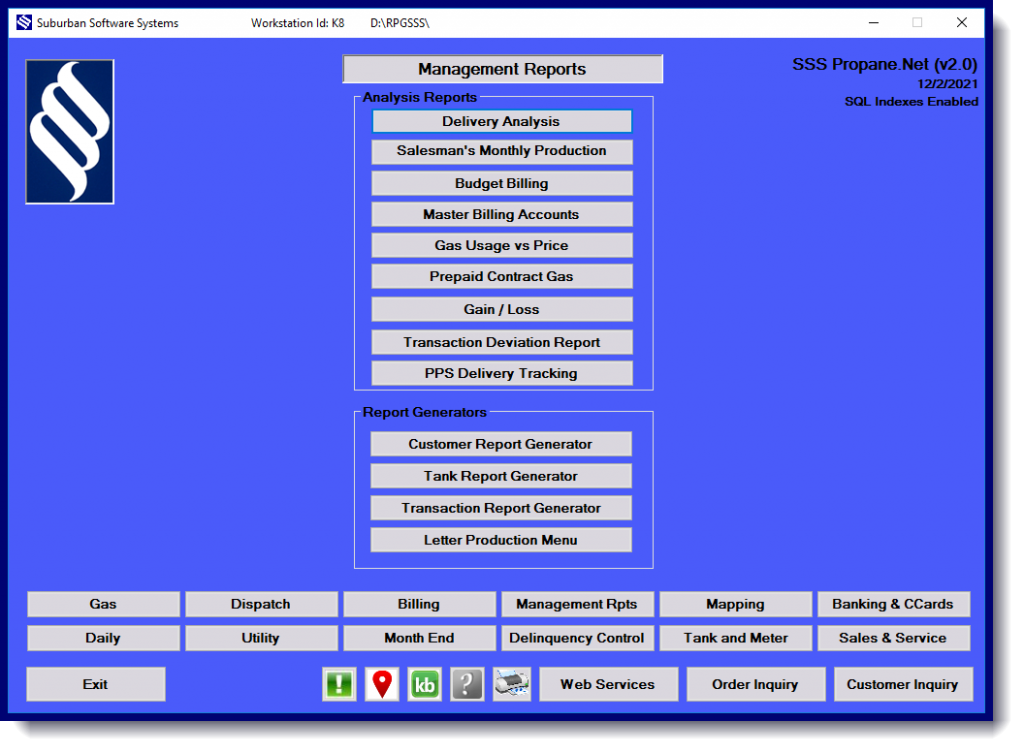Switch to the Sales & Service menu
This screenshot has width=1024, height=752.
pyautogui.click(x=893, y=638)
